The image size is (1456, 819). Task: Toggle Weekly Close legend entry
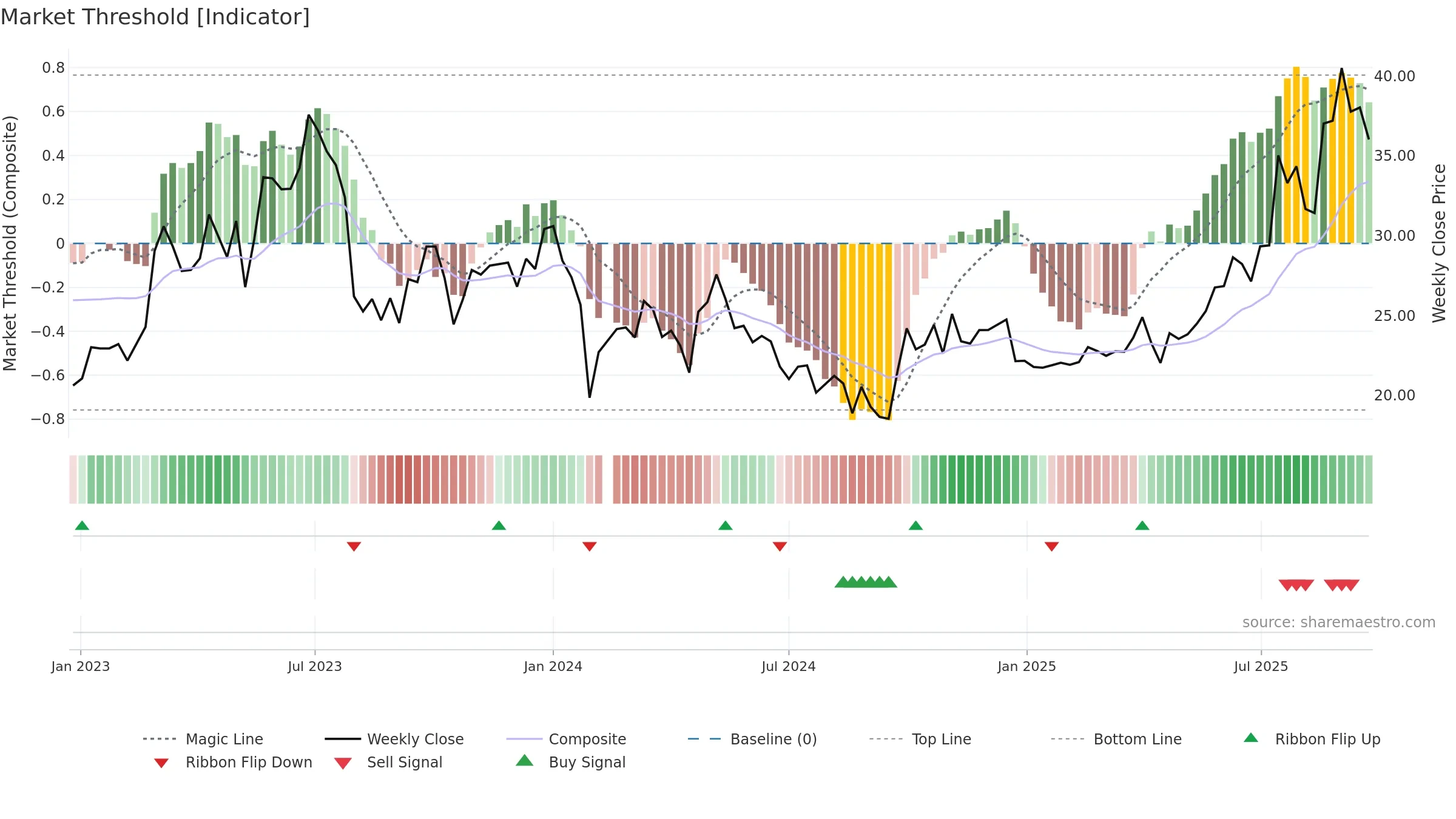(394, 739)
